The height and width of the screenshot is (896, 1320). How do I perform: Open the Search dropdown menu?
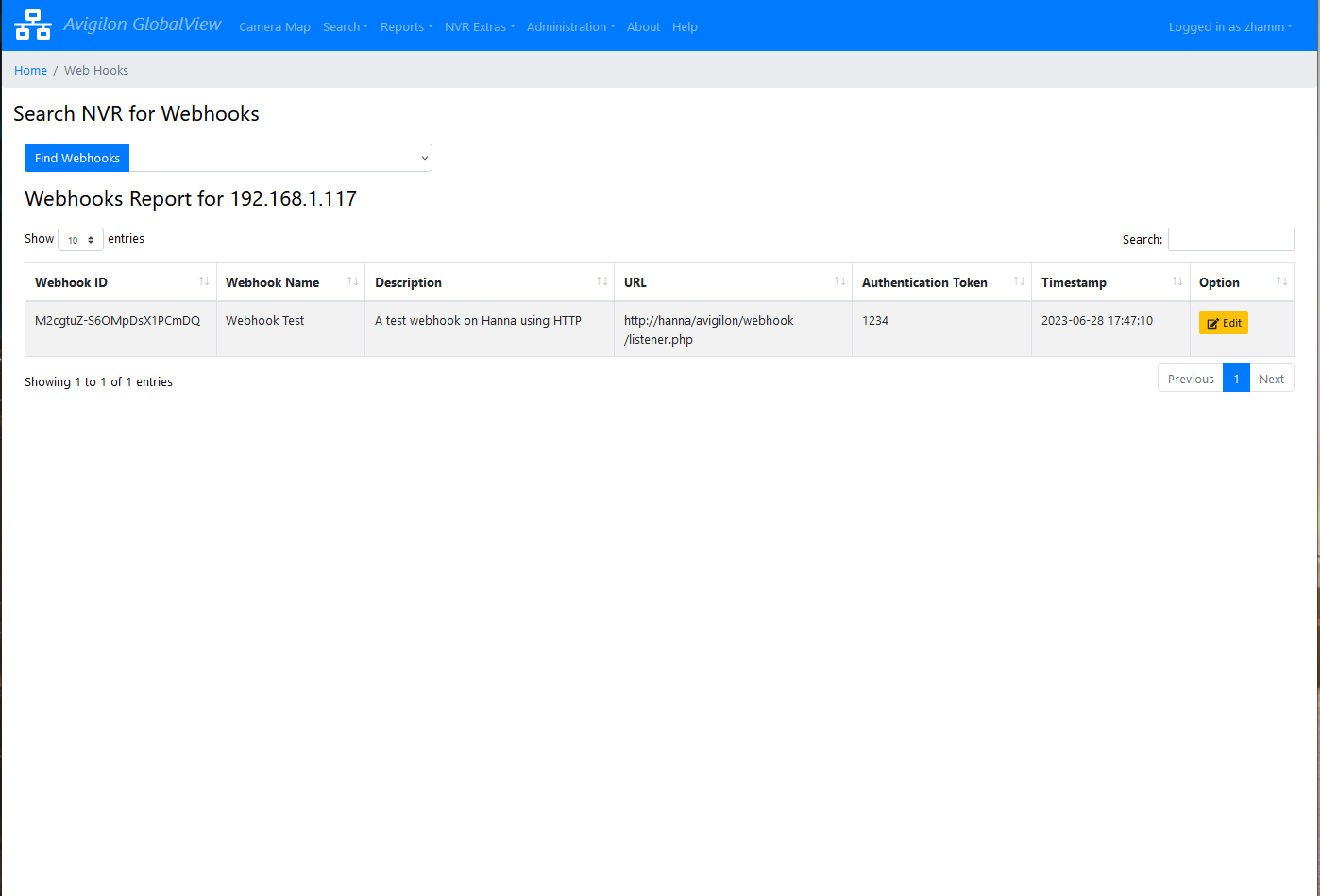coord(346,26)
